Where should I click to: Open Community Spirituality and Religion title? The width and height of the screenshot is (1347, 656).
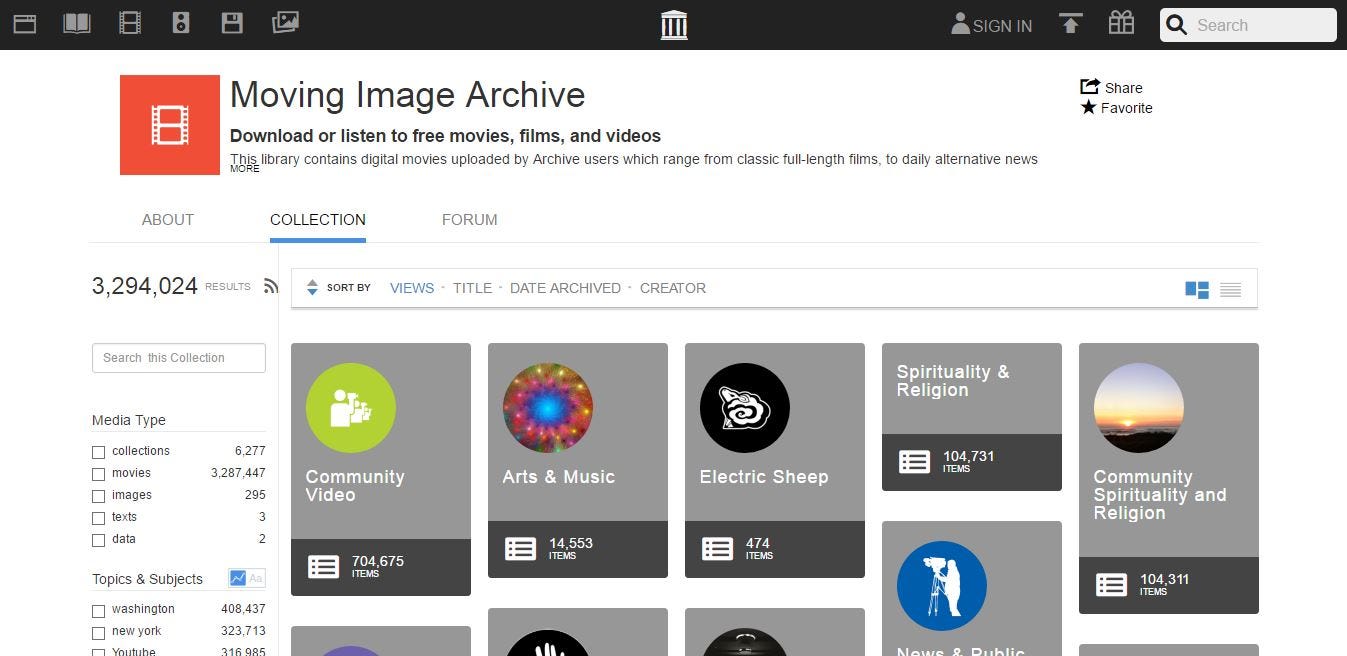tap(1160, 495)
